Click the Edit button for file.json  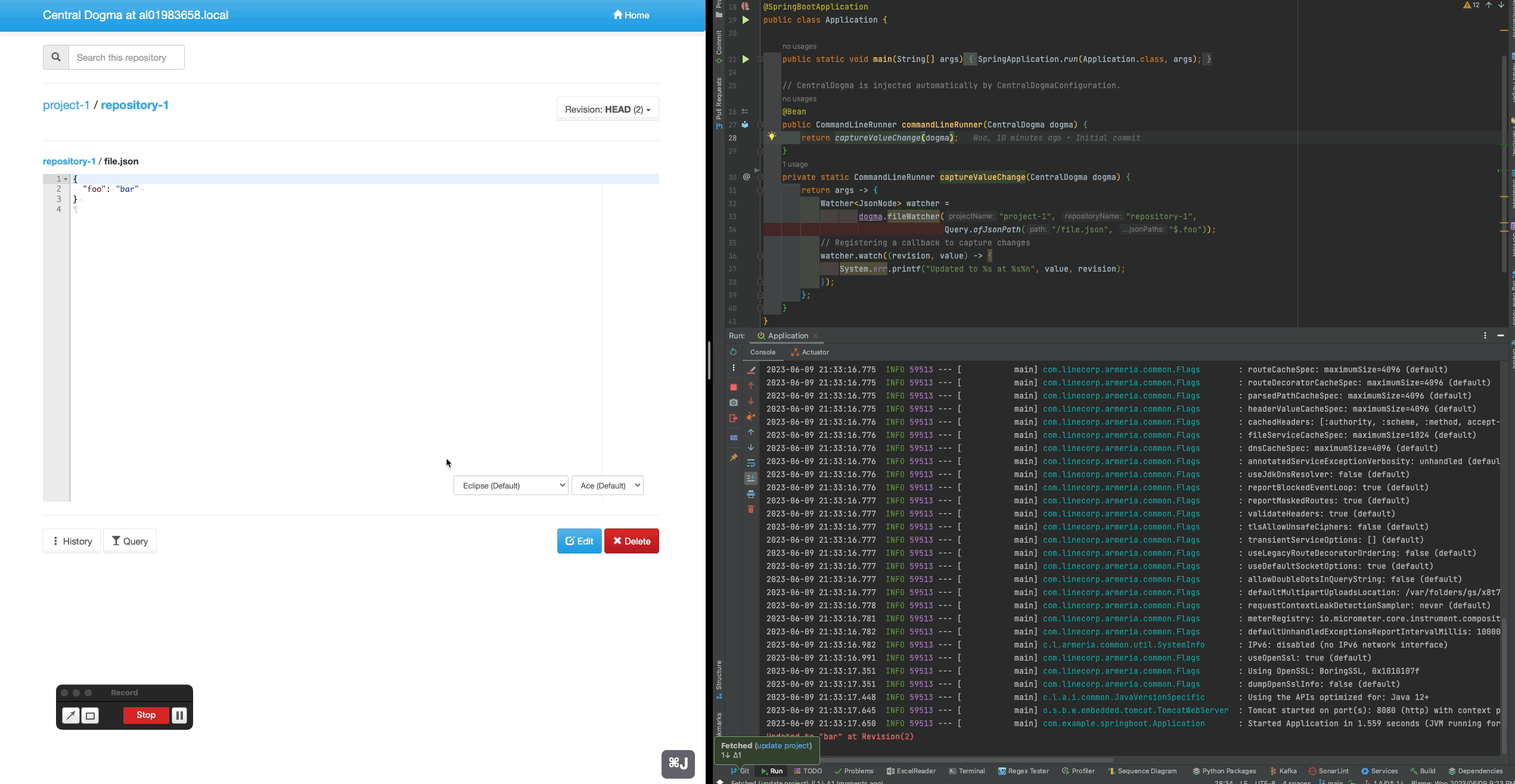click(579, 541)
